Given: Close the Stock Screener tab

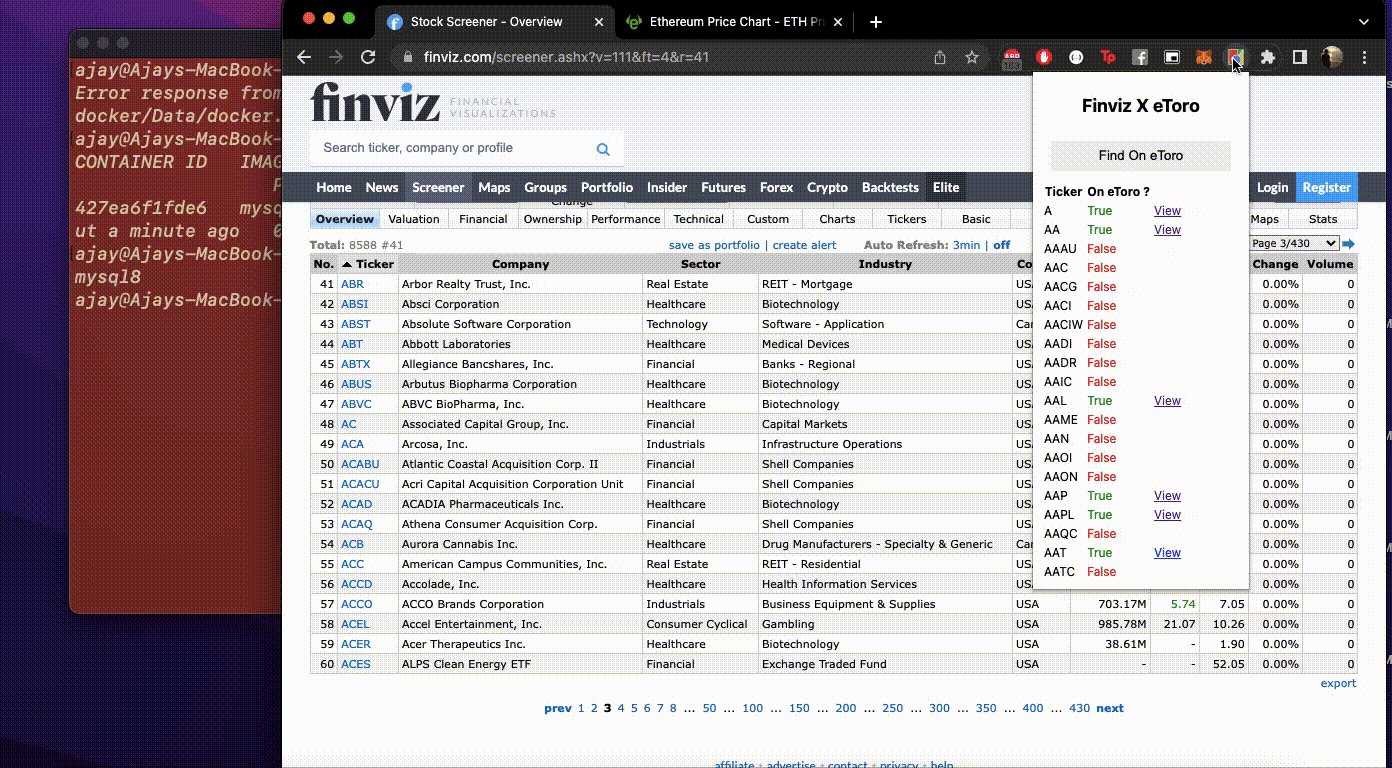Looking at the screenshot, I should coord(599,22).
